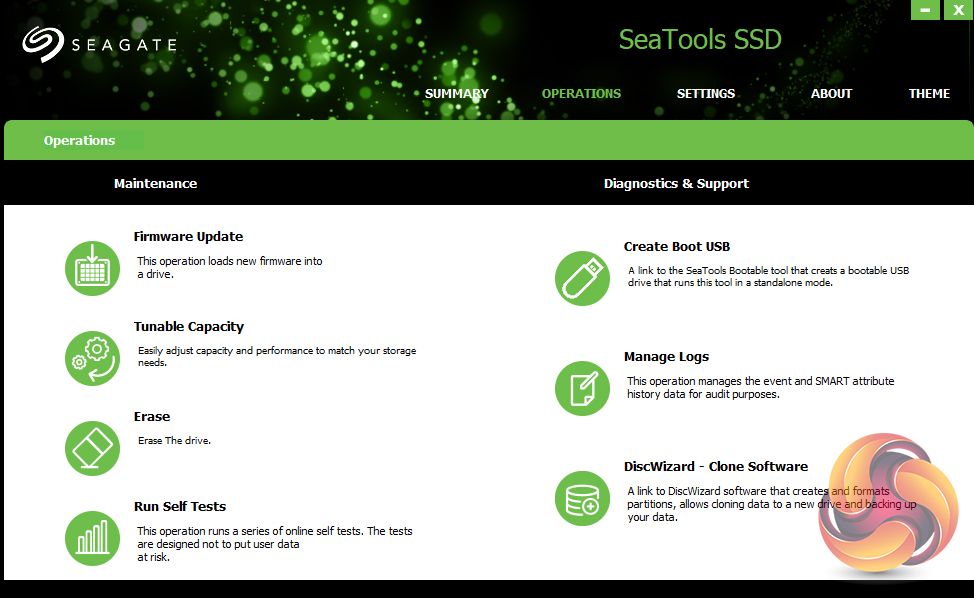Click the green Operations section label
This screenshot has width=974, height=598.
click(80, 141)
